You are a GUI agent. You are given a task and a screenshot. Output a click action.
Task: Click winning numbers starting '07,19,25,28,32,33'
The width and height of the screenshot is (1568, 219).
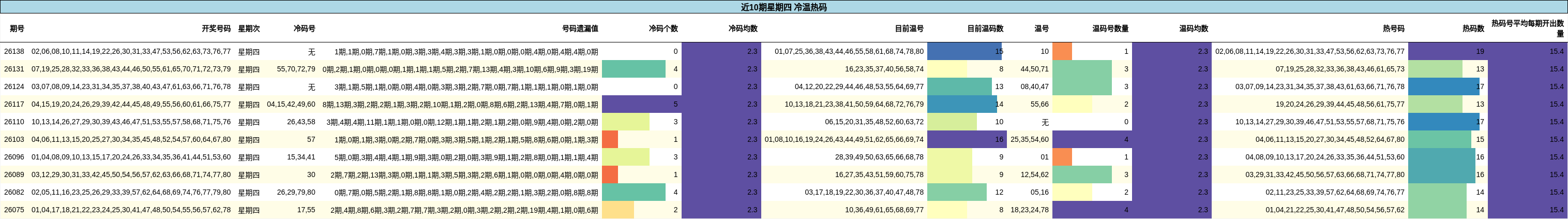point(131,69)
